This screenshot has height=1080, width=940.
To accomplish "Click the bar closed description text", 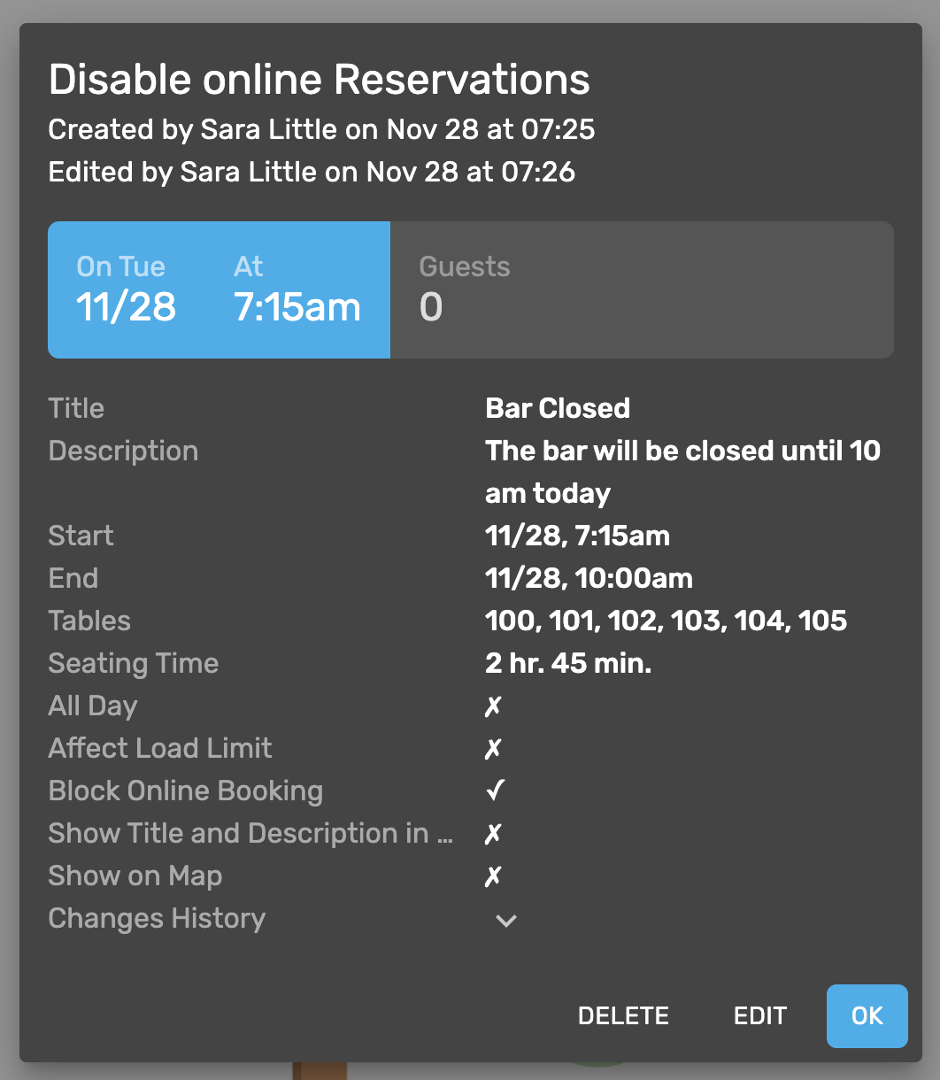I will [x=683, y=471].
